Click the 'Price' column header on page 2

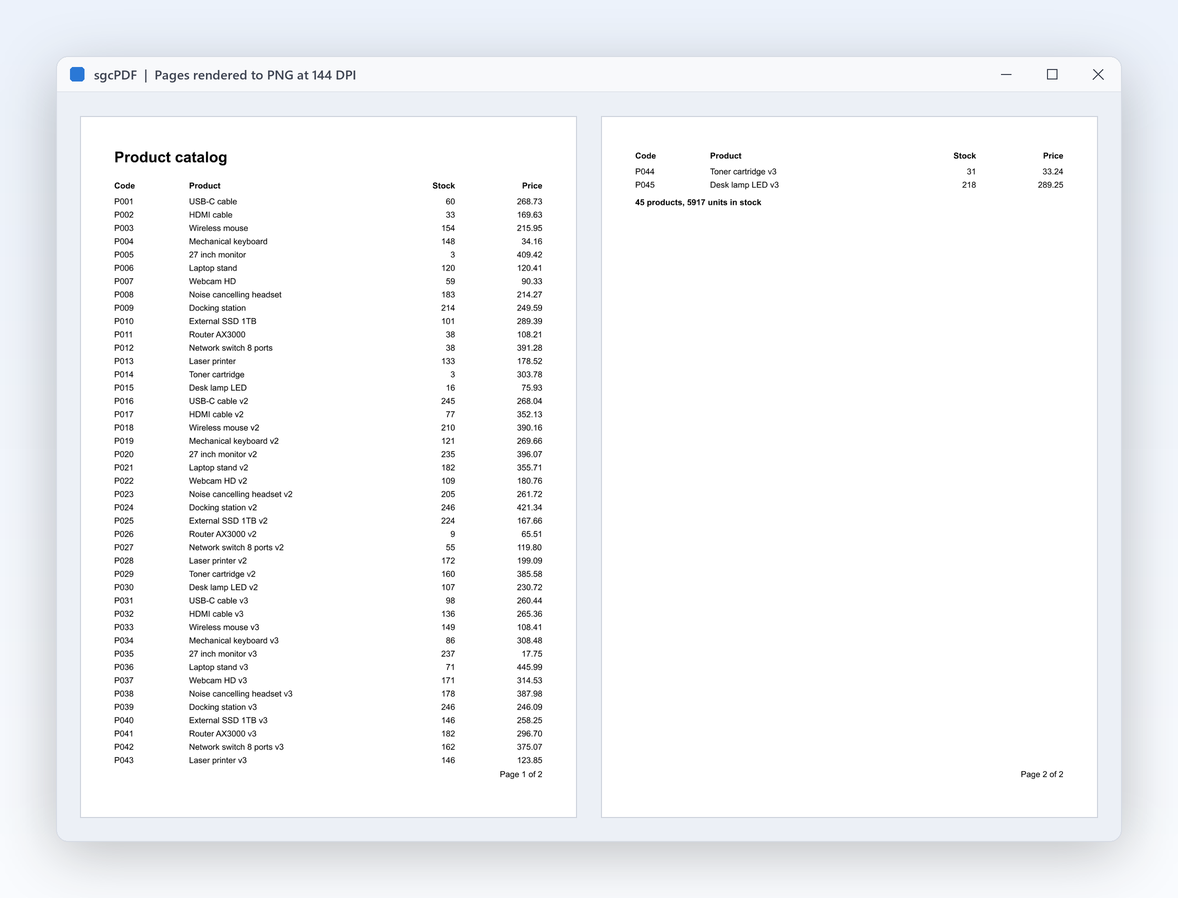coord(1053,156)
